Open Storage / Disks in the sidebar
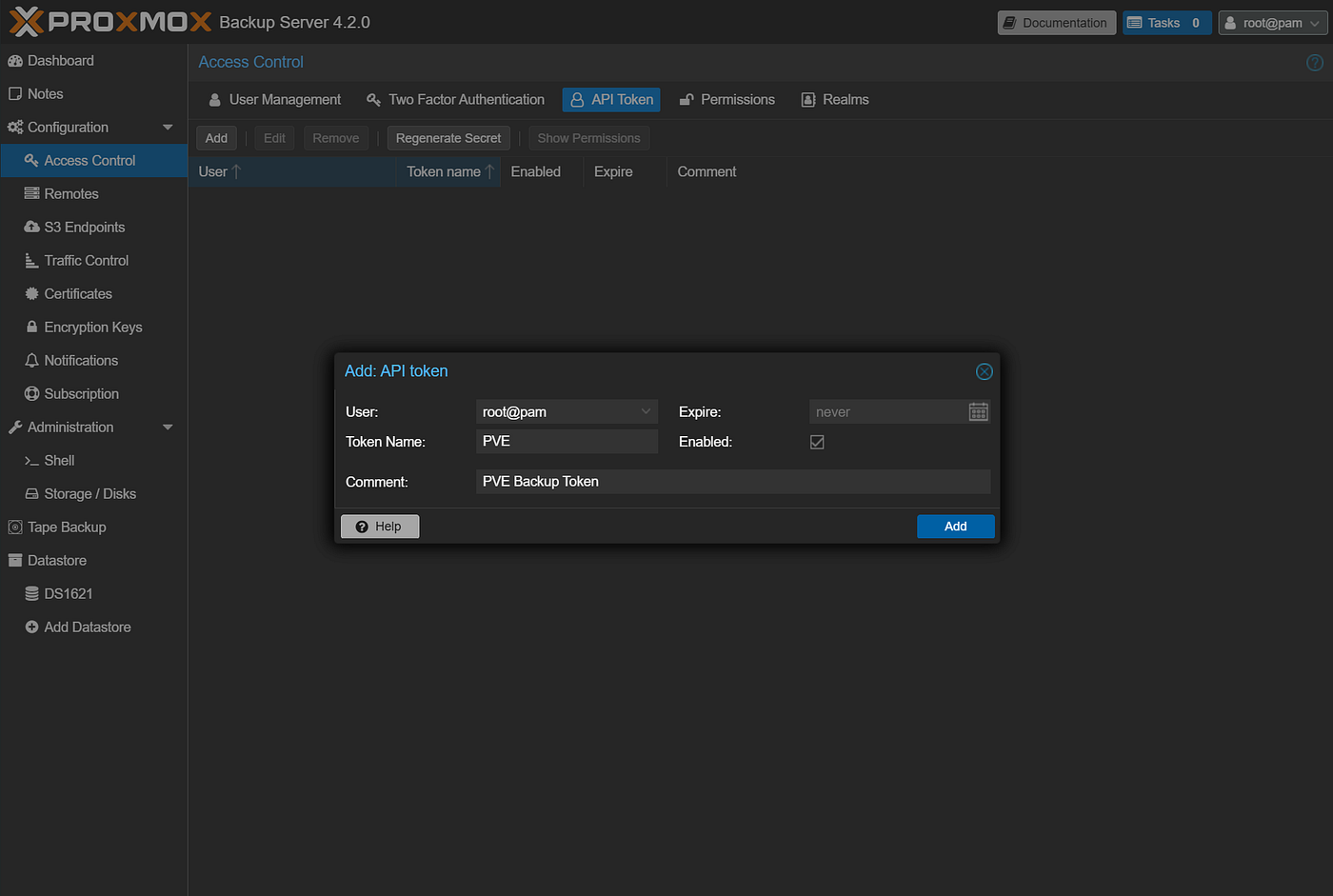 click(x=93, y=494)
